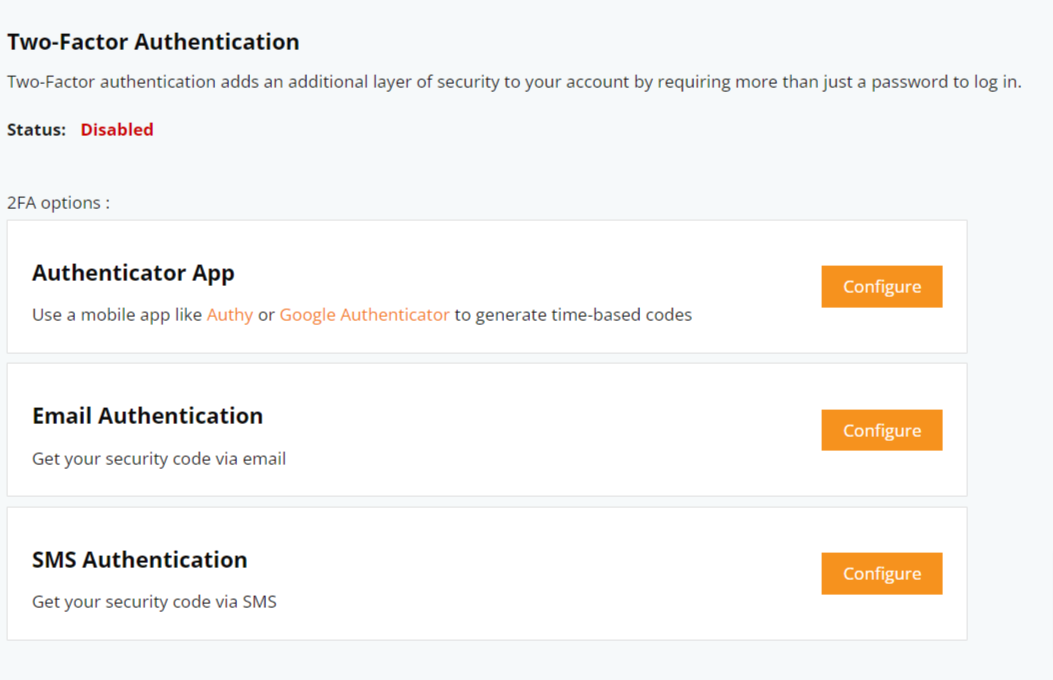Click the 2FA options label
Image resolution: width=1053 pixels, height=680 pixels.
pyautogui.click(x=58, y=203)
